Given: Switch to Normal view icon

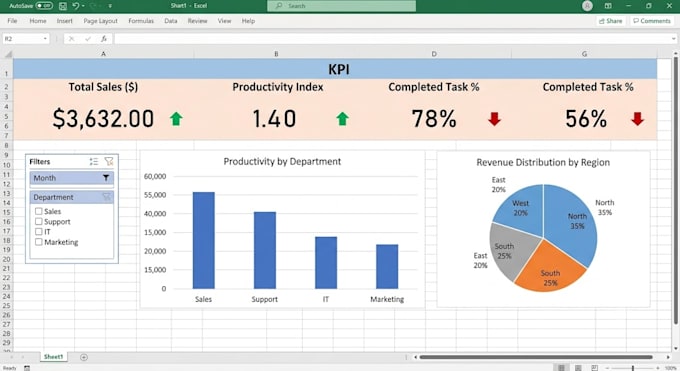Looking at the screenshot, I should pyautogui.click(x=561, y=368).
